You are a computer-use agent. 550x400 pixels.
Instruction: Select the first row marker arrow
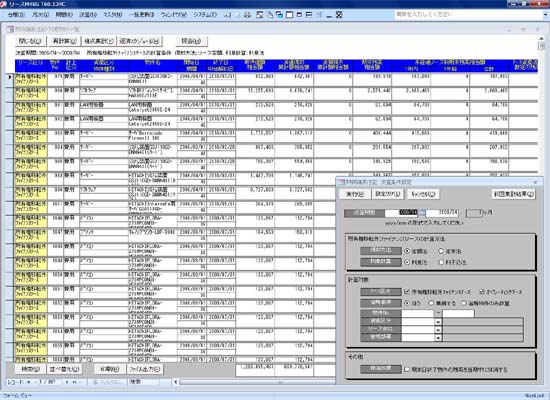[10, 77]
